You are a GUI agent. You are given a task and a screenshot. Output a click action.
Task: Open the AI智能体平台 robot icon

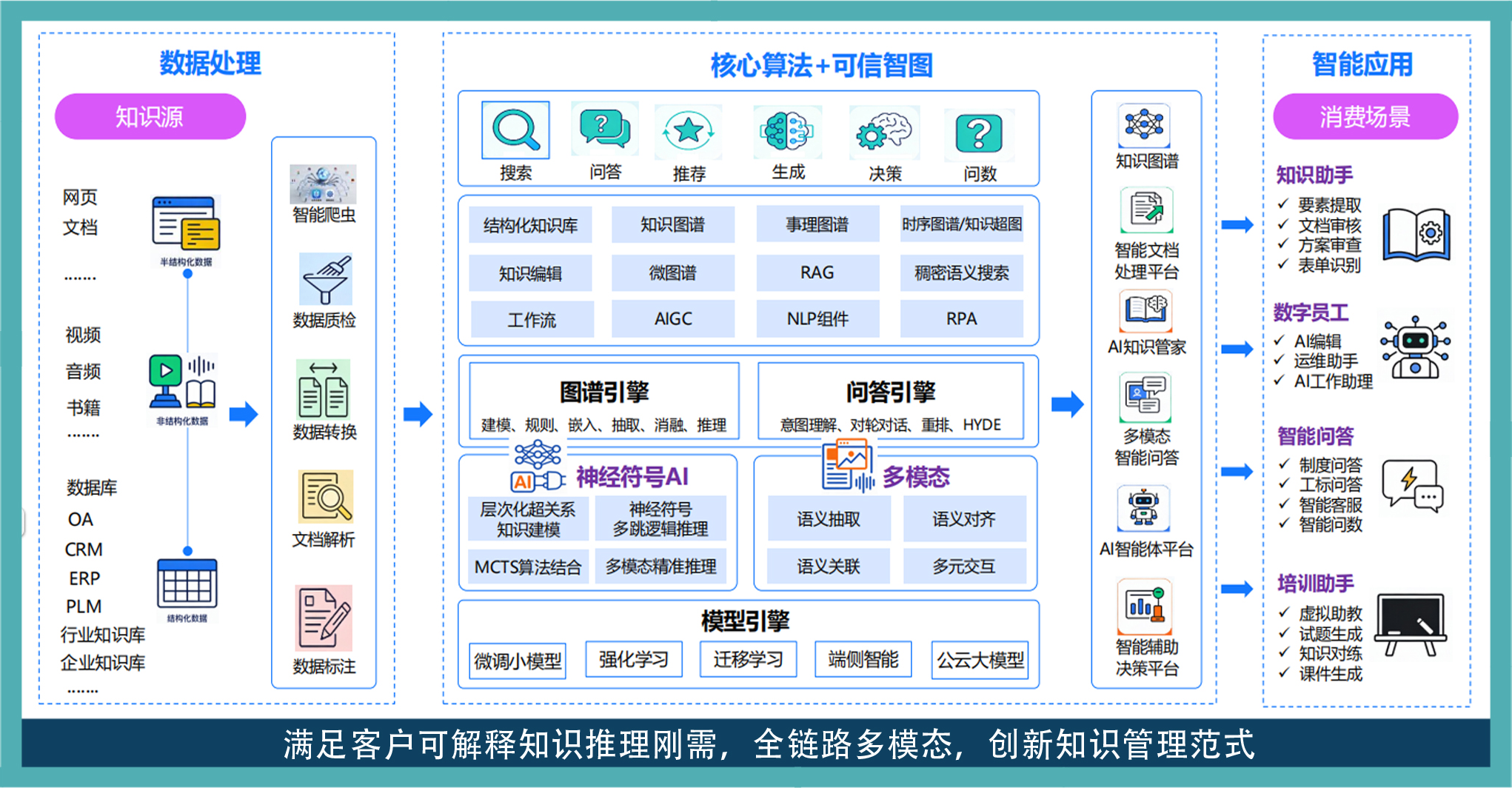(x=1144, y=508)
